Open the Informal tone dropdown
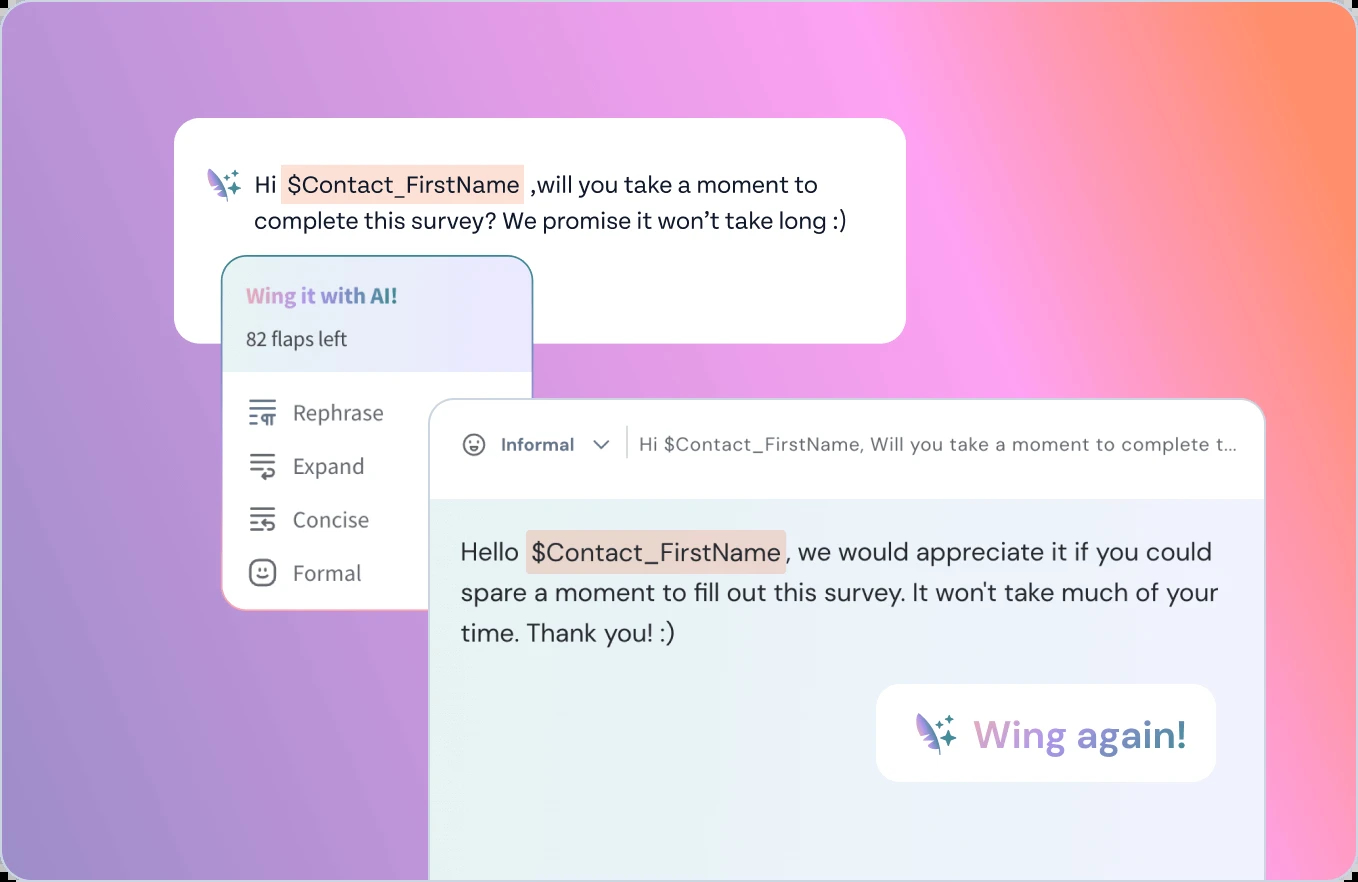1358x882 pixels. pos(536,445)
